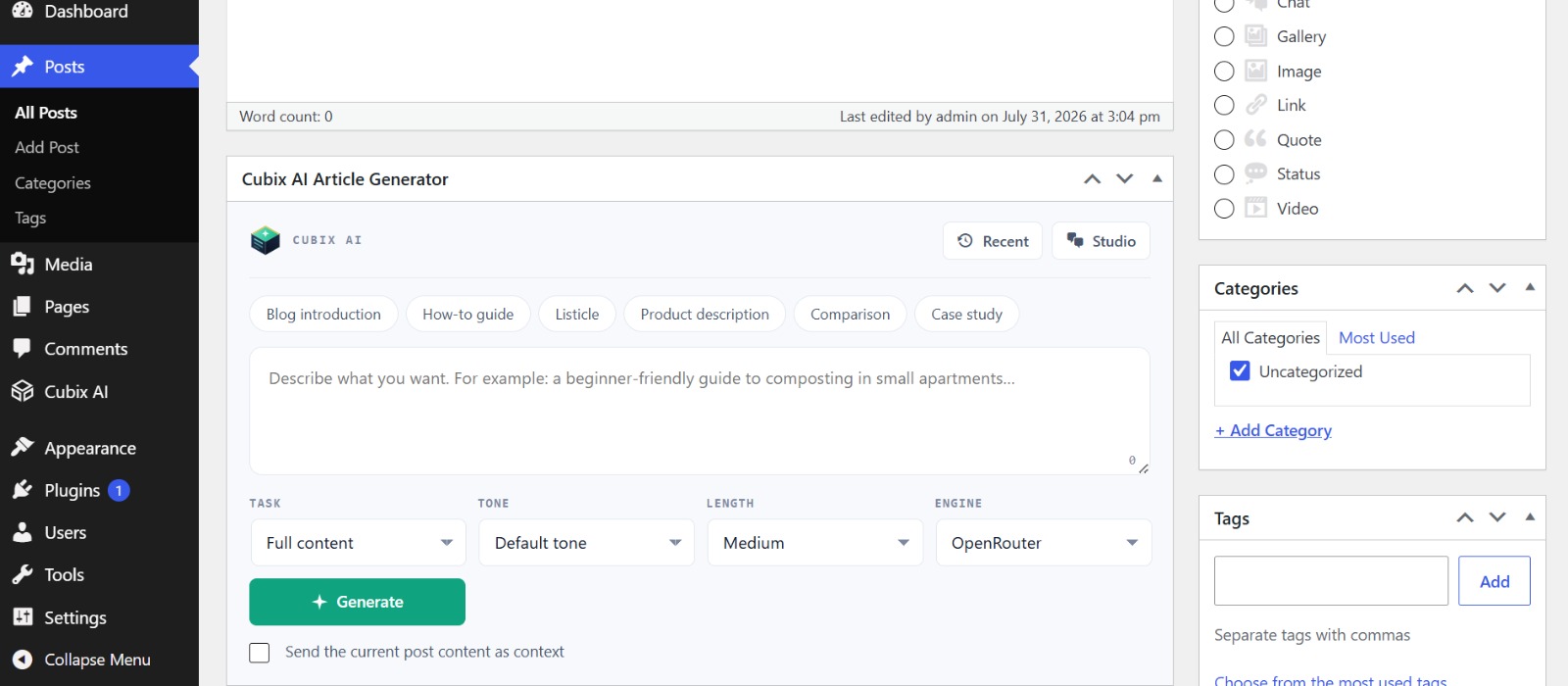The width and height of the screenshot is (1568, 686).
Task: Open the Task dropdown (Full content)
Action: 358,543
